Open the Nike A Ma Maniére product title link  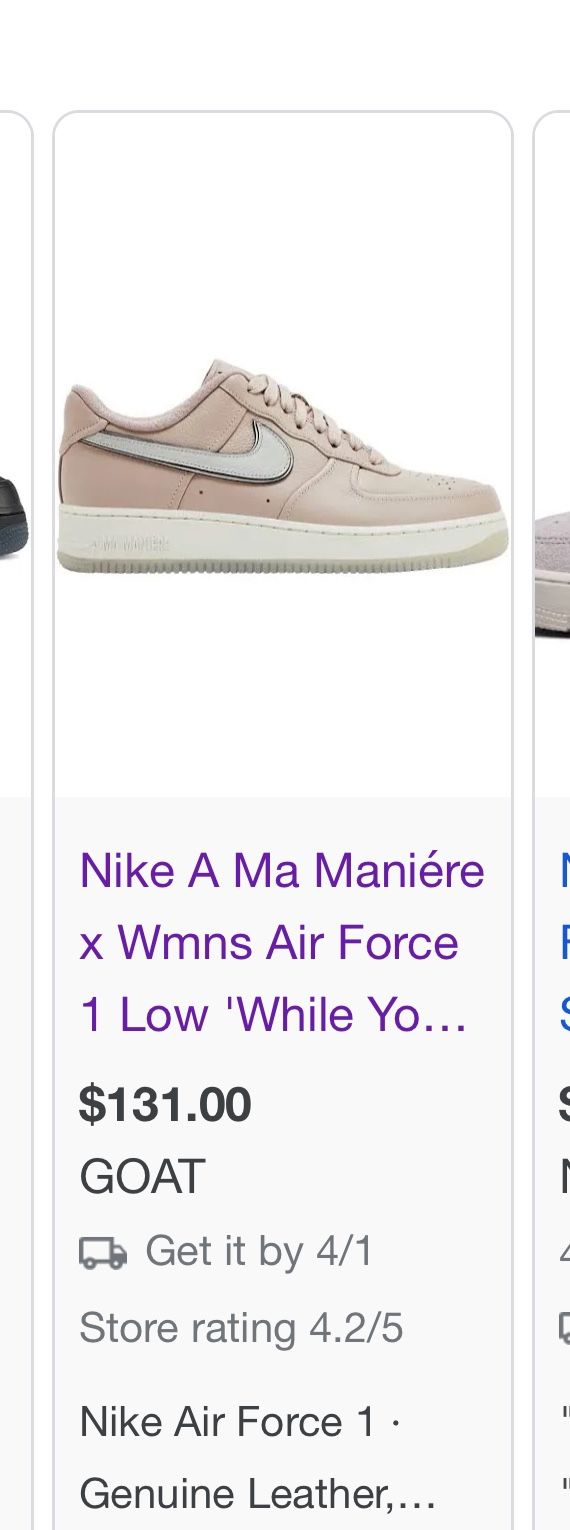click(282, 942)
